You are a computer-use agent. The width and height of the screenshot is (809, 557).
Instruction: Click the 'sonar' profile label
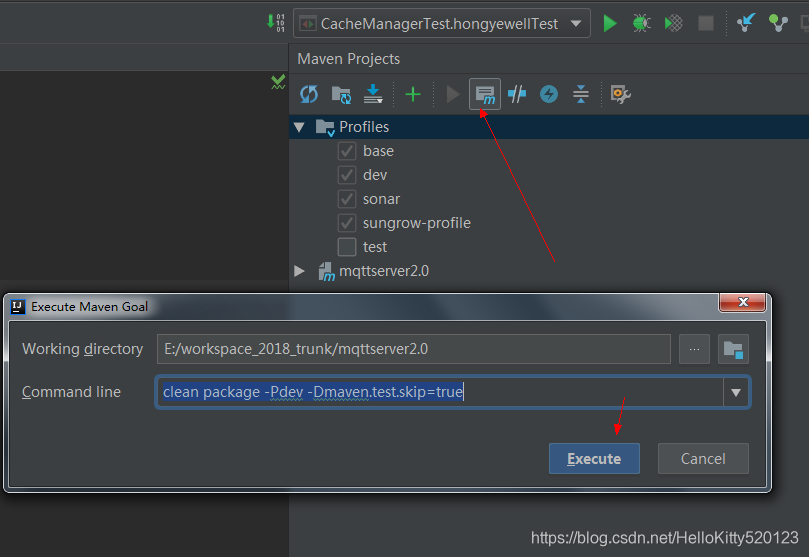381,199
